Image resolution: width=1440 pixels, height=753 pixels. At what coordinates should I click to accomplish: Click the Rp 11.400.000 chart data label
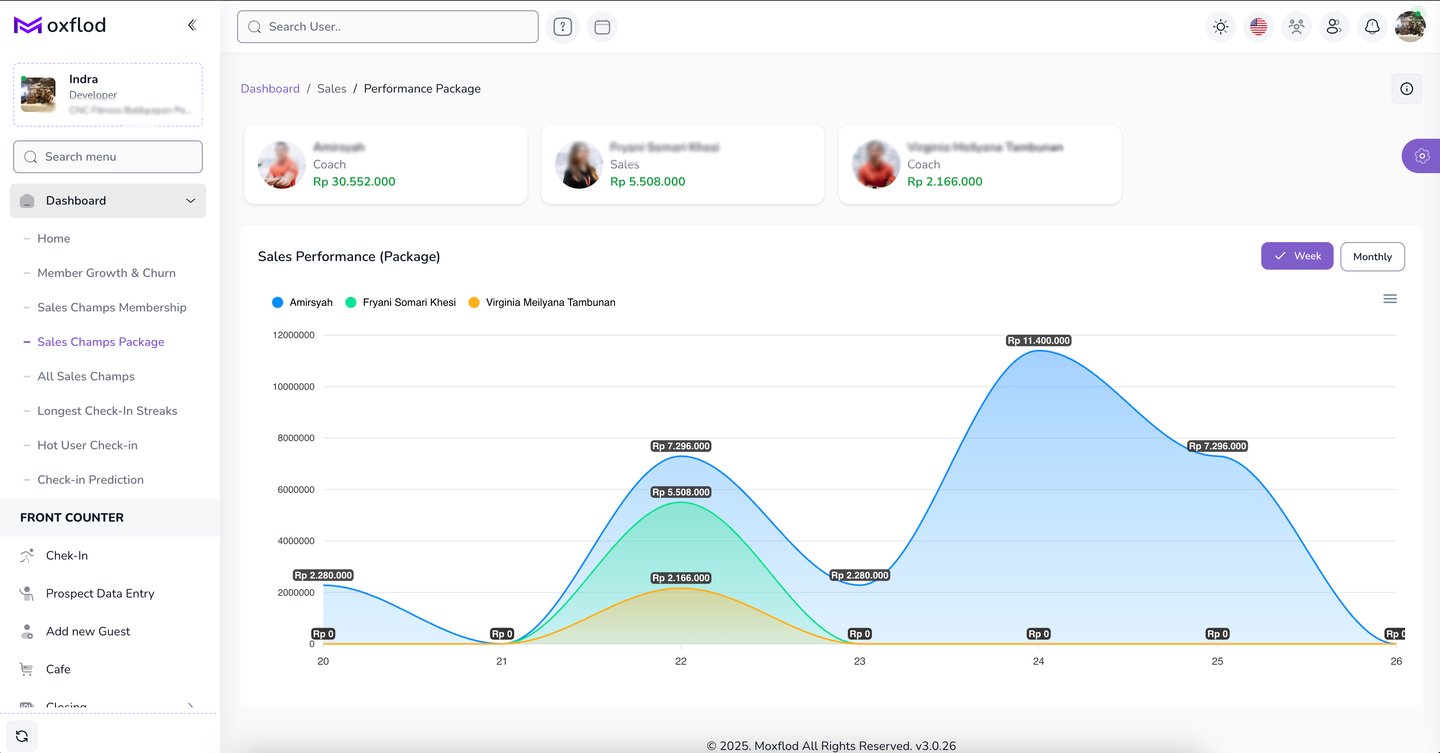point(1039,341)
